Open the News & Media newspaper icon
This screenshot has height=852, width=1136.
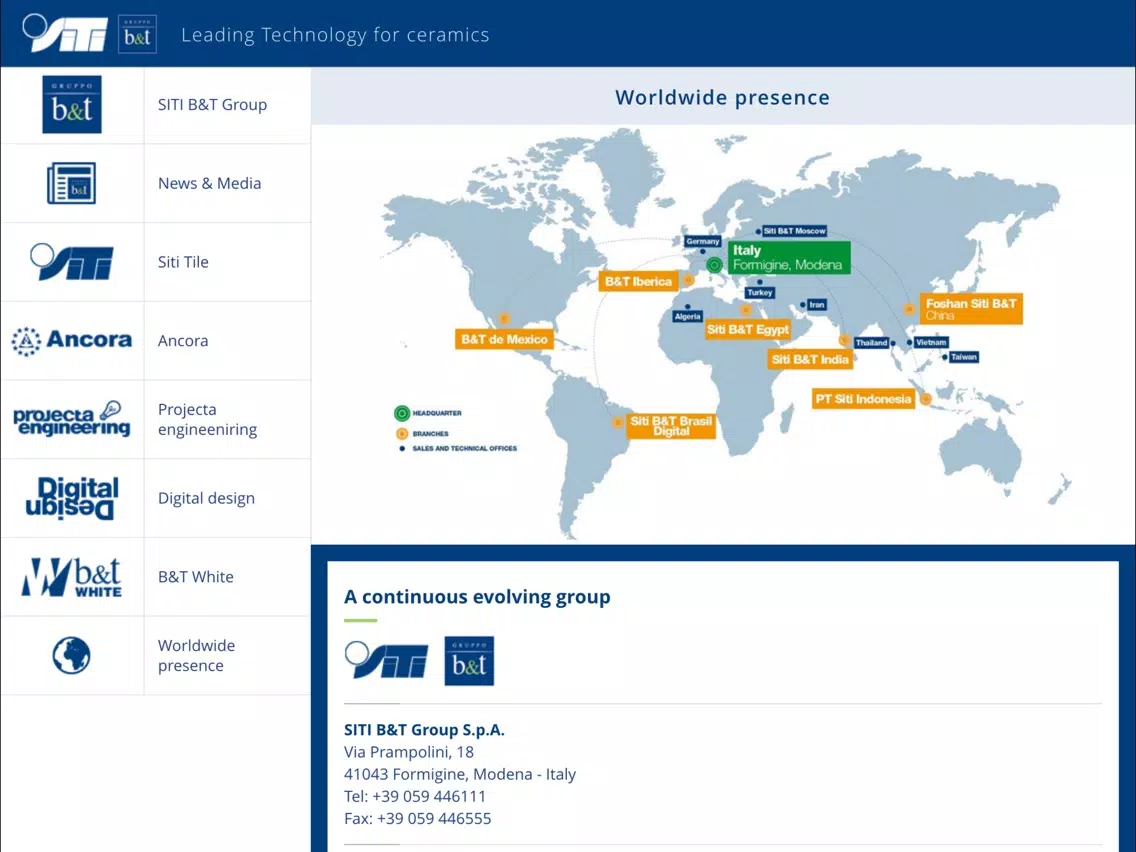click(x=72, y=183)
